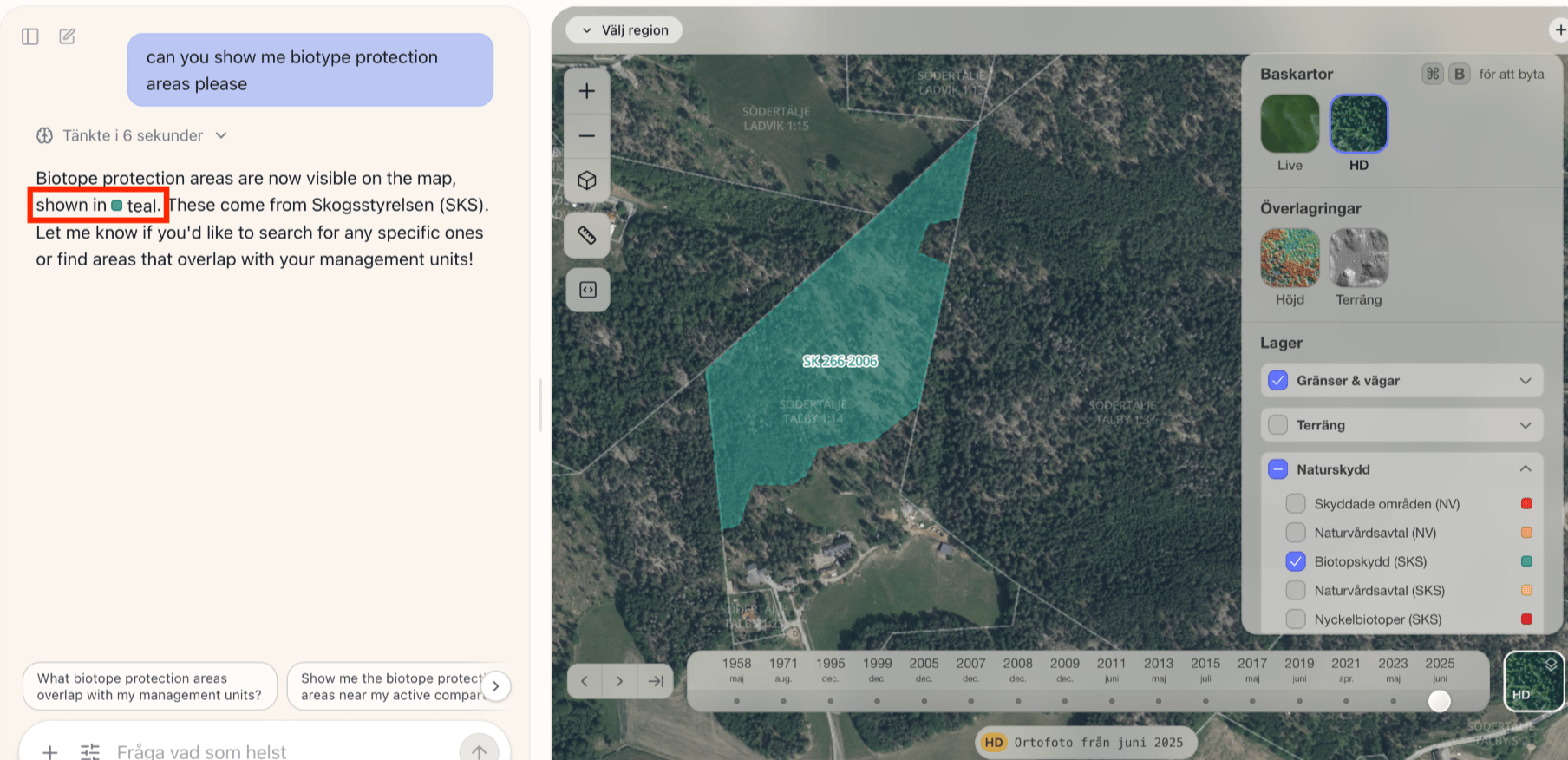The image size is (1568, 760).
Task: Expand the Tänkte i 6 sekunder details
Action: pos(132,135)
